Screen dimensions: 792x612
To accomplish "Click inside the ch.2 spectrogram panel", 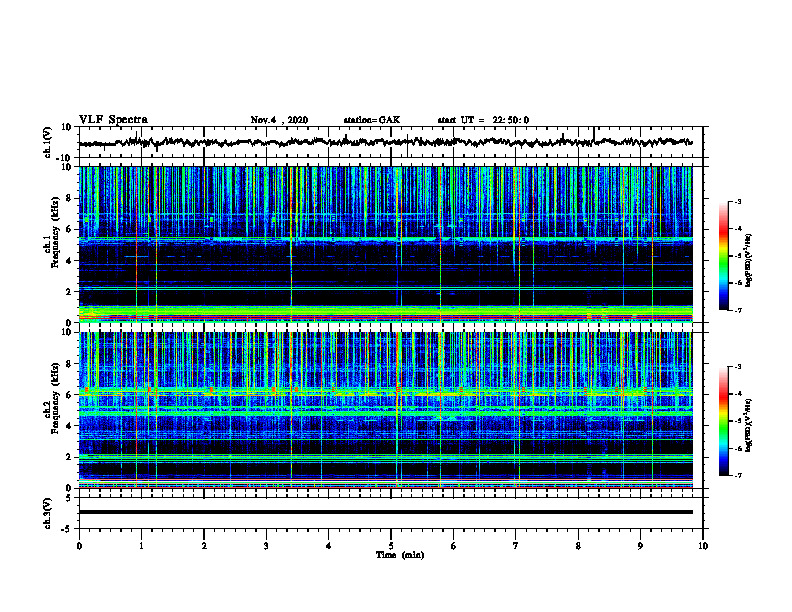I will (385, 410).
